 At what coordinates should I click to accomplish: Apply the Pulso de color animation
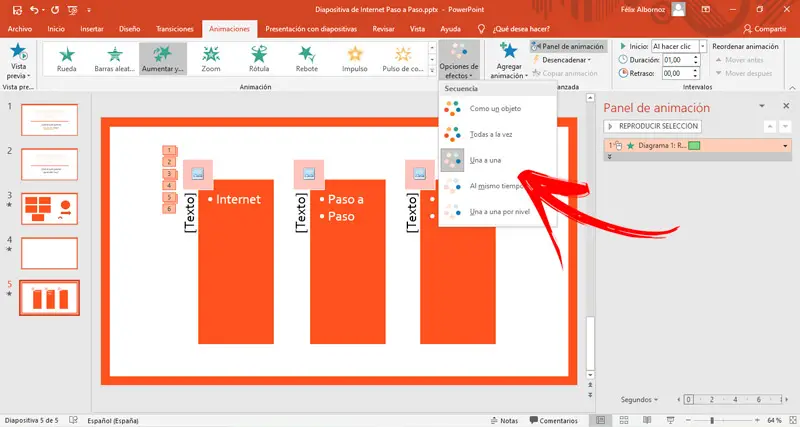tap(403, 59)
